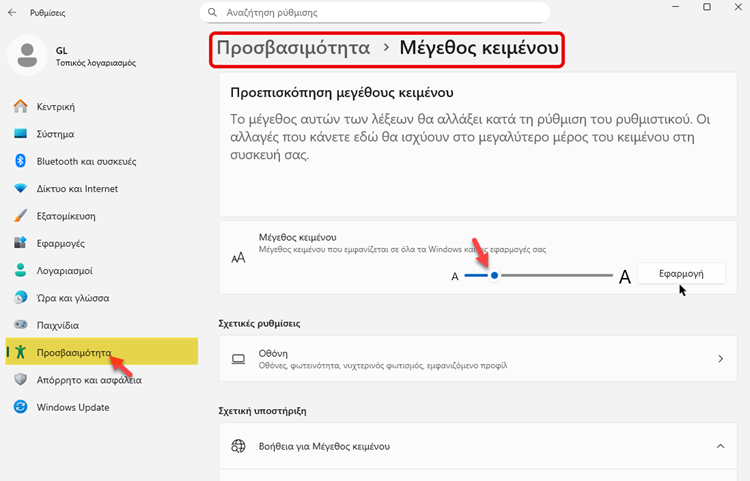Click the text size slider handle
750x481 pixels.
(494, 275)
